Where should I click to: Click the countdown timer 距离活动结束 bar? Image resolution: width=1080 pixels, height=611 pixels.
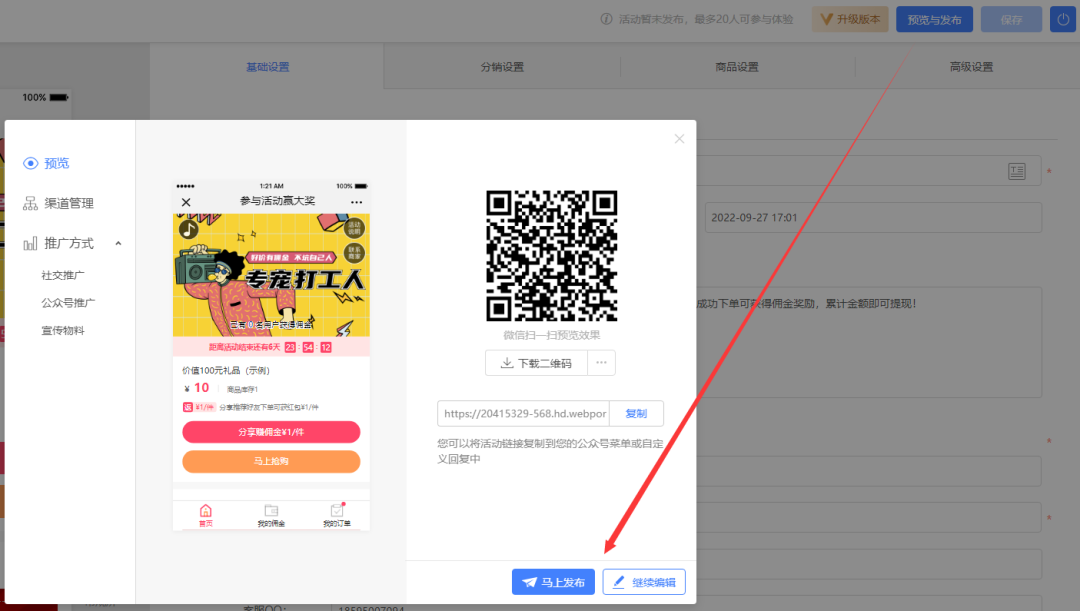(x=271, y=347)
